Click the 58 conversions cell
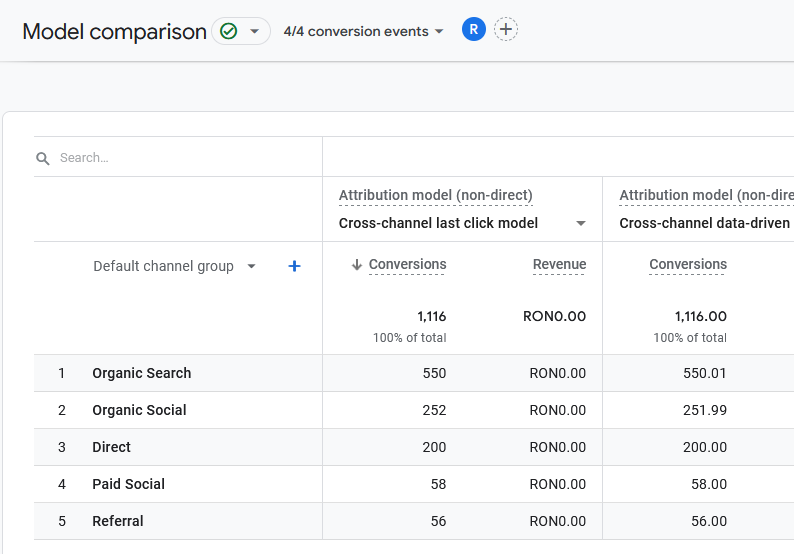Image resolution: width=794 pixels, height=554 pixels. pyautogui.click(x=438, y=484)
